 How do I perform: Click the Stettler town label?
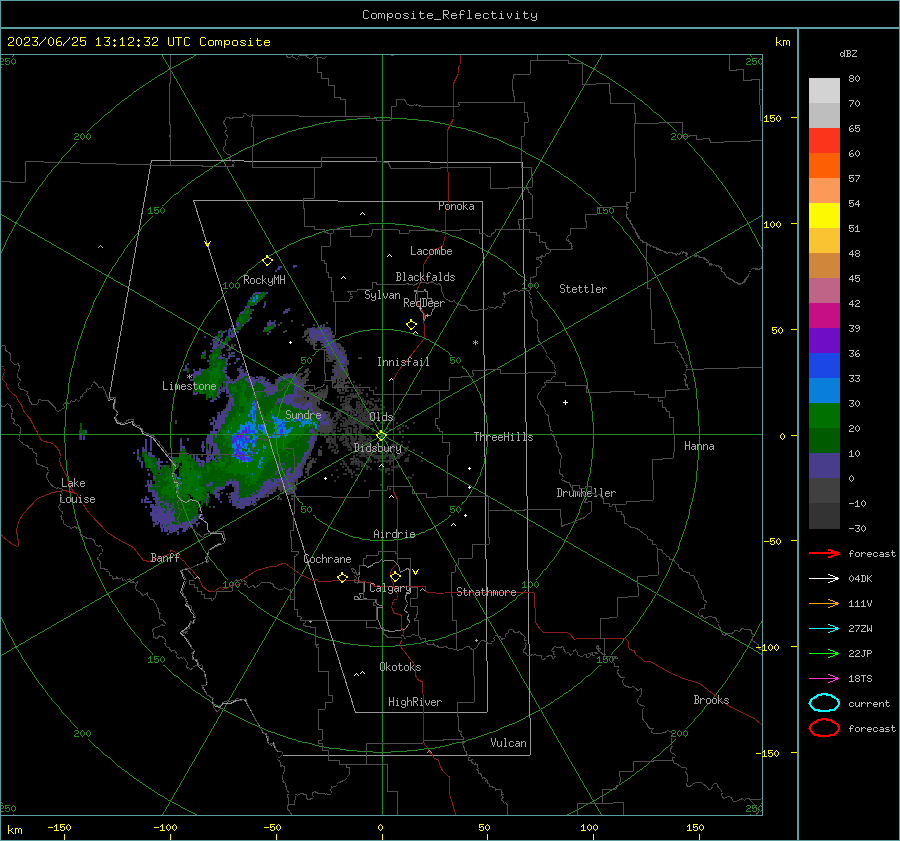(583, 289)
